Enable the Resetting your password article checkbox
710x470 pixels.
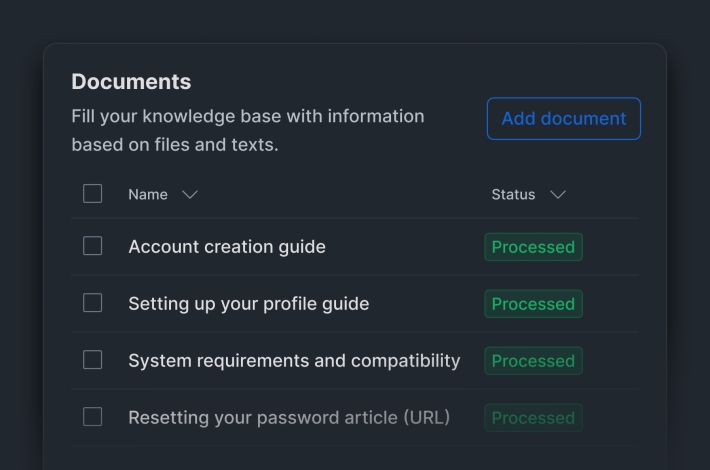[x=93, y=417]
